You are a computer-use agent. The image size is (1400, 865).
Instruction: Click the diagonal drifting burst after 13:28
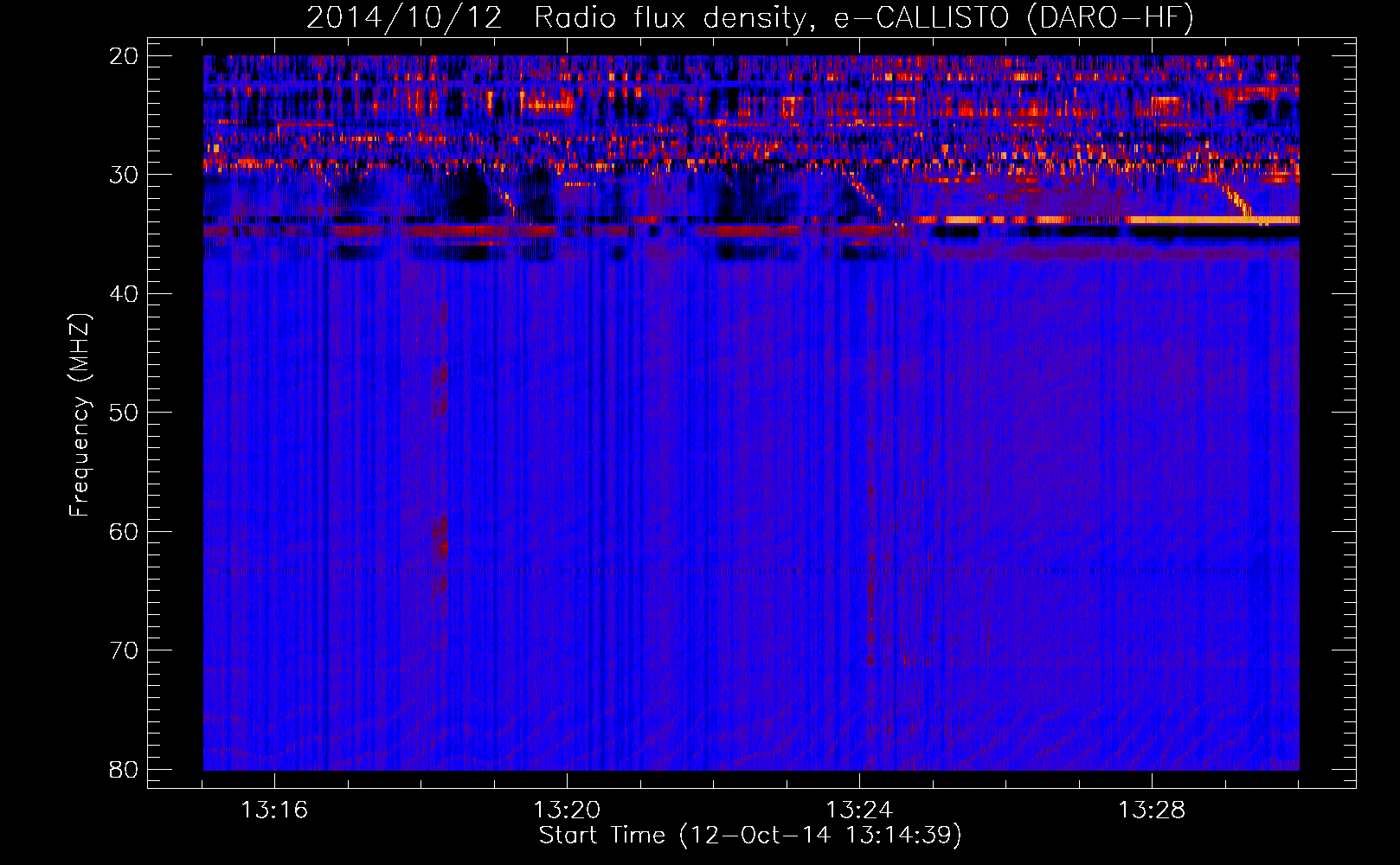(1236, 199)
